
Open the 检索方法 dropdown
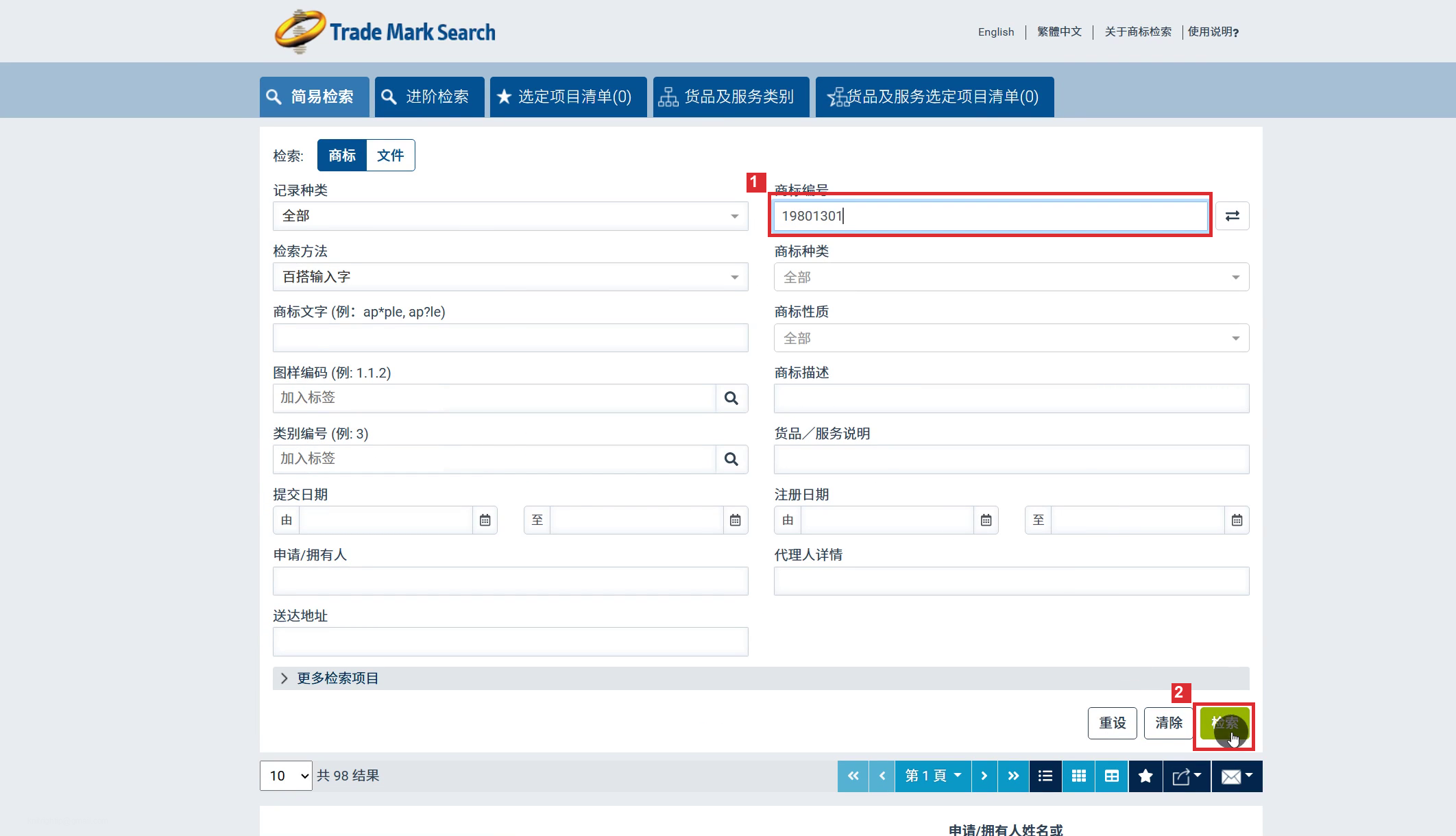pos(511,277)
